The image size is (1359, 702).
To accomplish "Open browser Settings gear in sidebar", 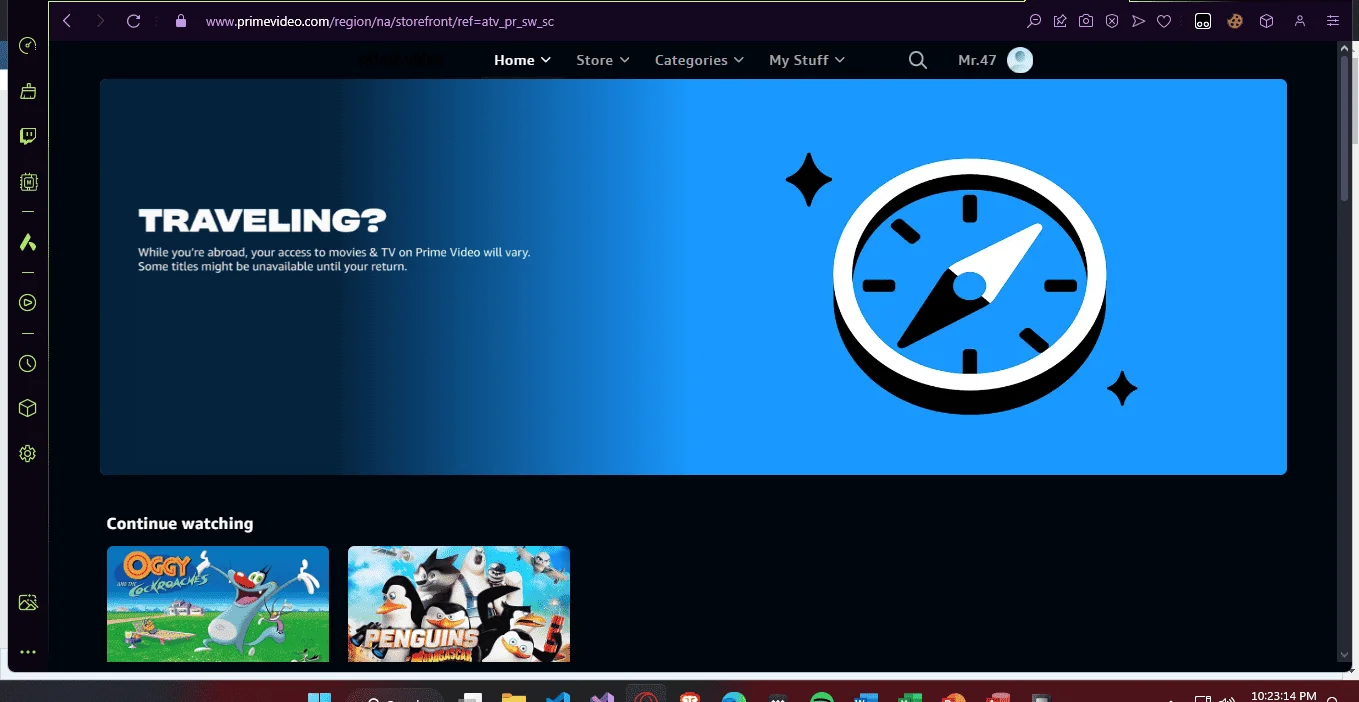I will click(x=28, y=454).
